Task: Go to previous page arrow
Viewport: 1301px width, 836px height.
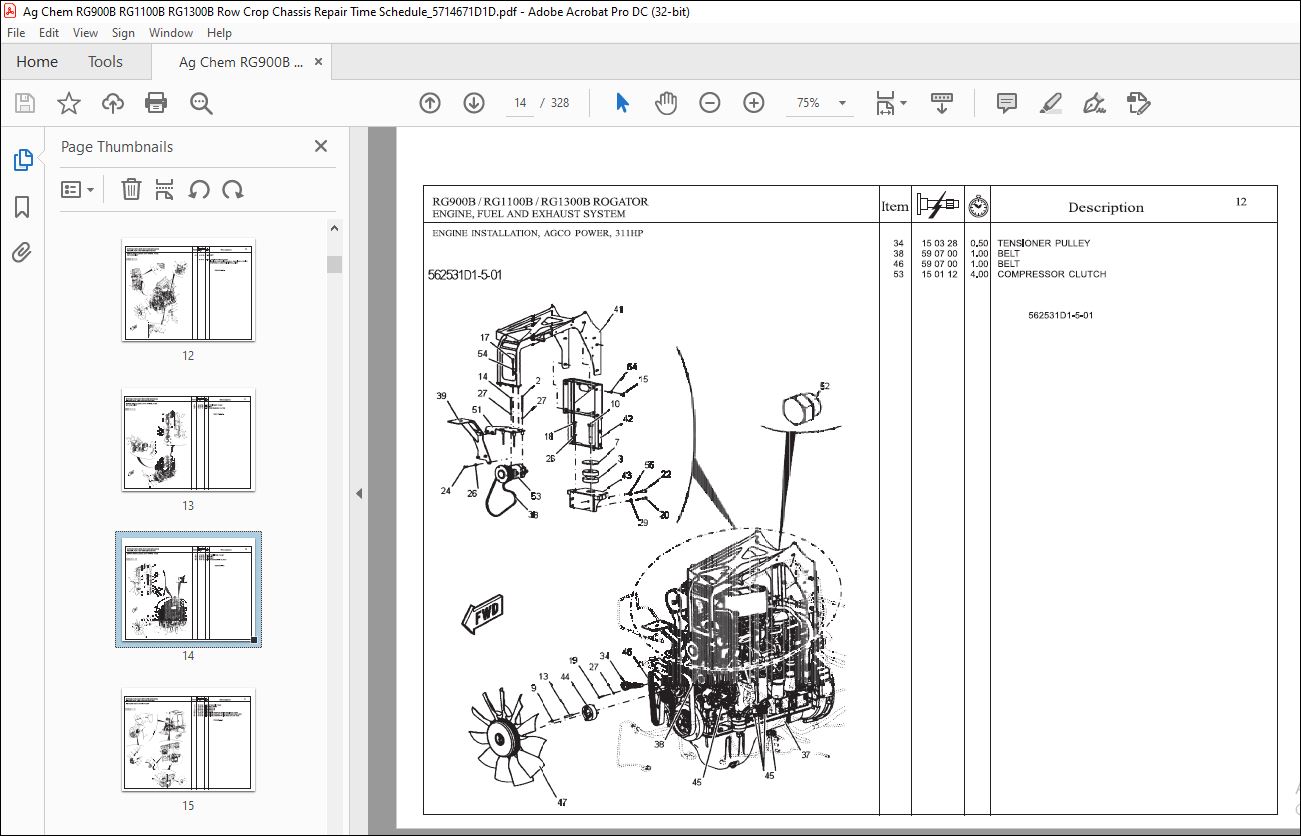Action: [x=430, y=103]
